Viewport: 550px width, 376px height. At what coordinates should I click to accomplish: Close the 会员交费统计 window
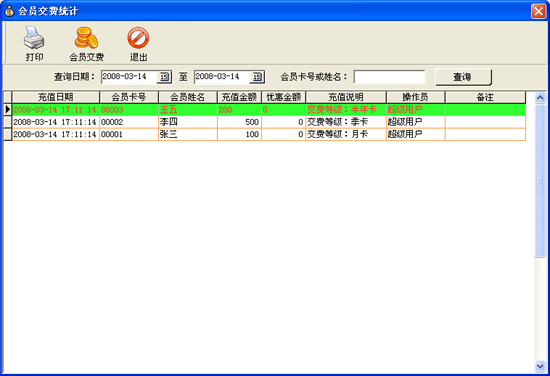tap(538, 11)
